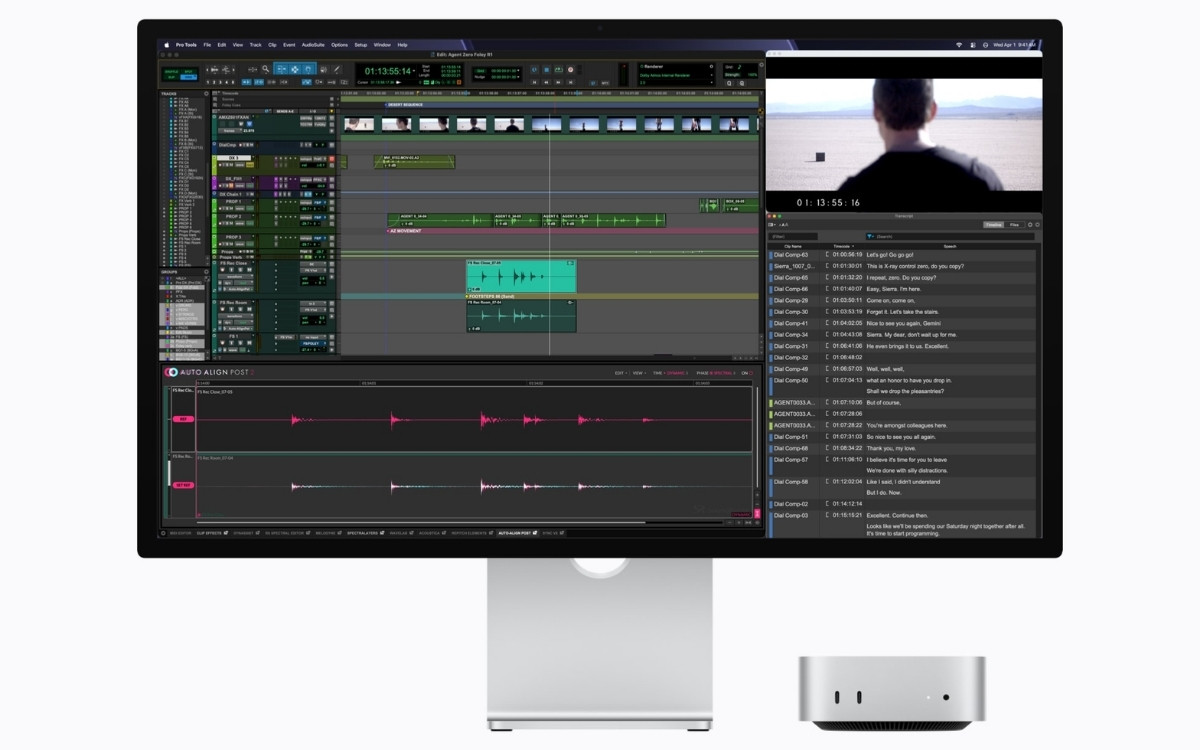The width and height of the screenshot is (1200, 750).
Task: Click the date and time in menu bar
Action: pos(1015,45)
